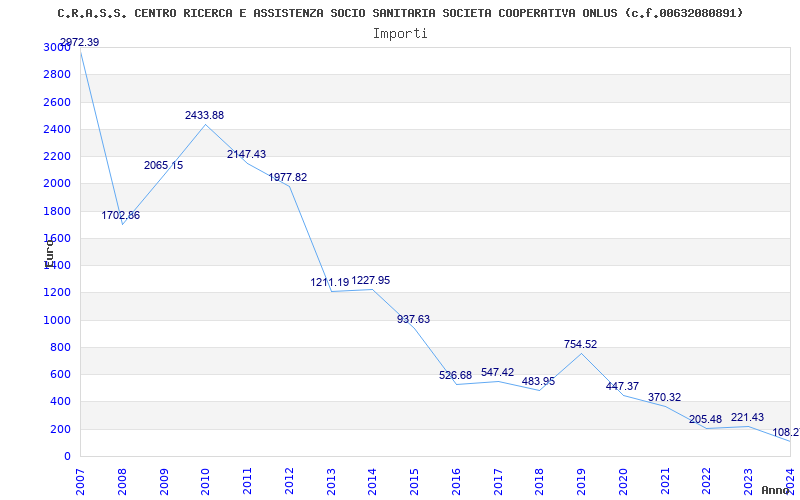Viewport: 800px width, 500px height.
Task: Click the data label 2065.15
Action: [163, 165]
